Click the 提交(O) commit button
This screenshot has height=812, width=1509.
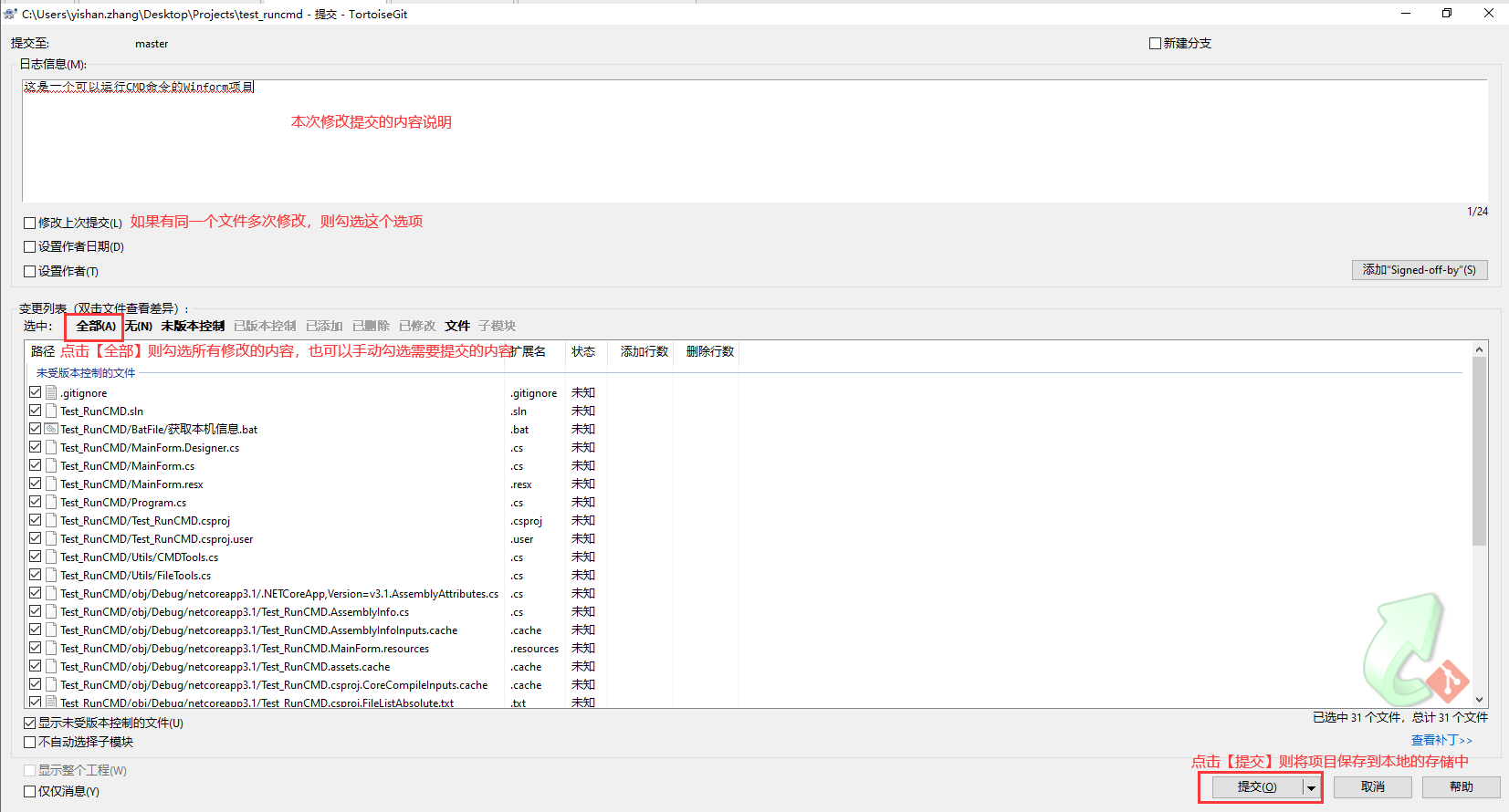1257,787
